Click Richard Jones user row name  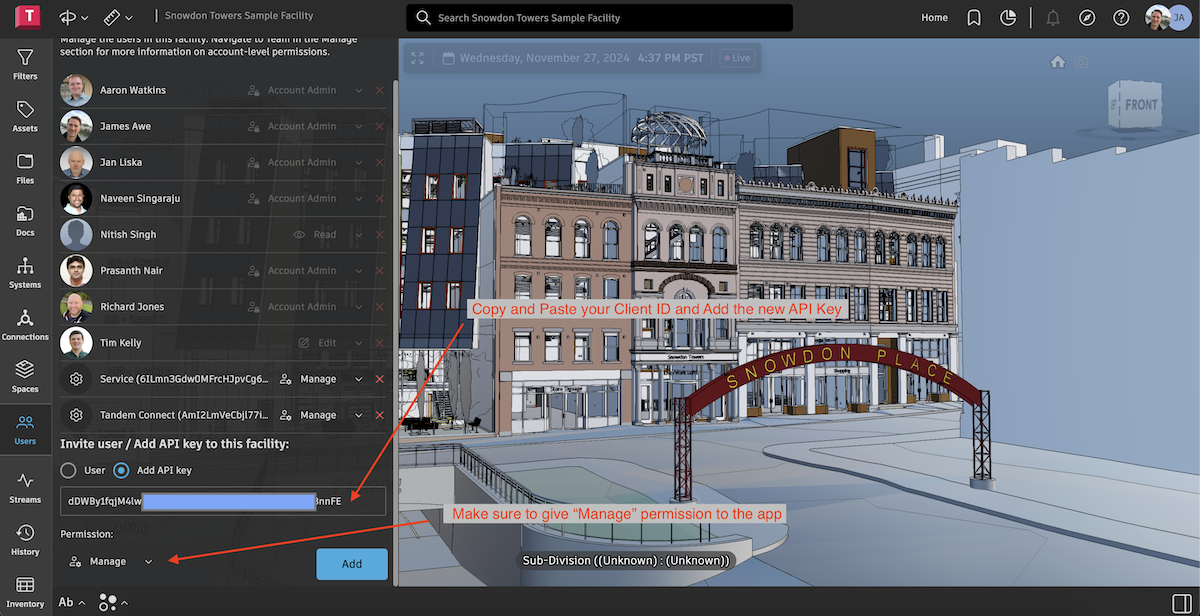point(132,307)
